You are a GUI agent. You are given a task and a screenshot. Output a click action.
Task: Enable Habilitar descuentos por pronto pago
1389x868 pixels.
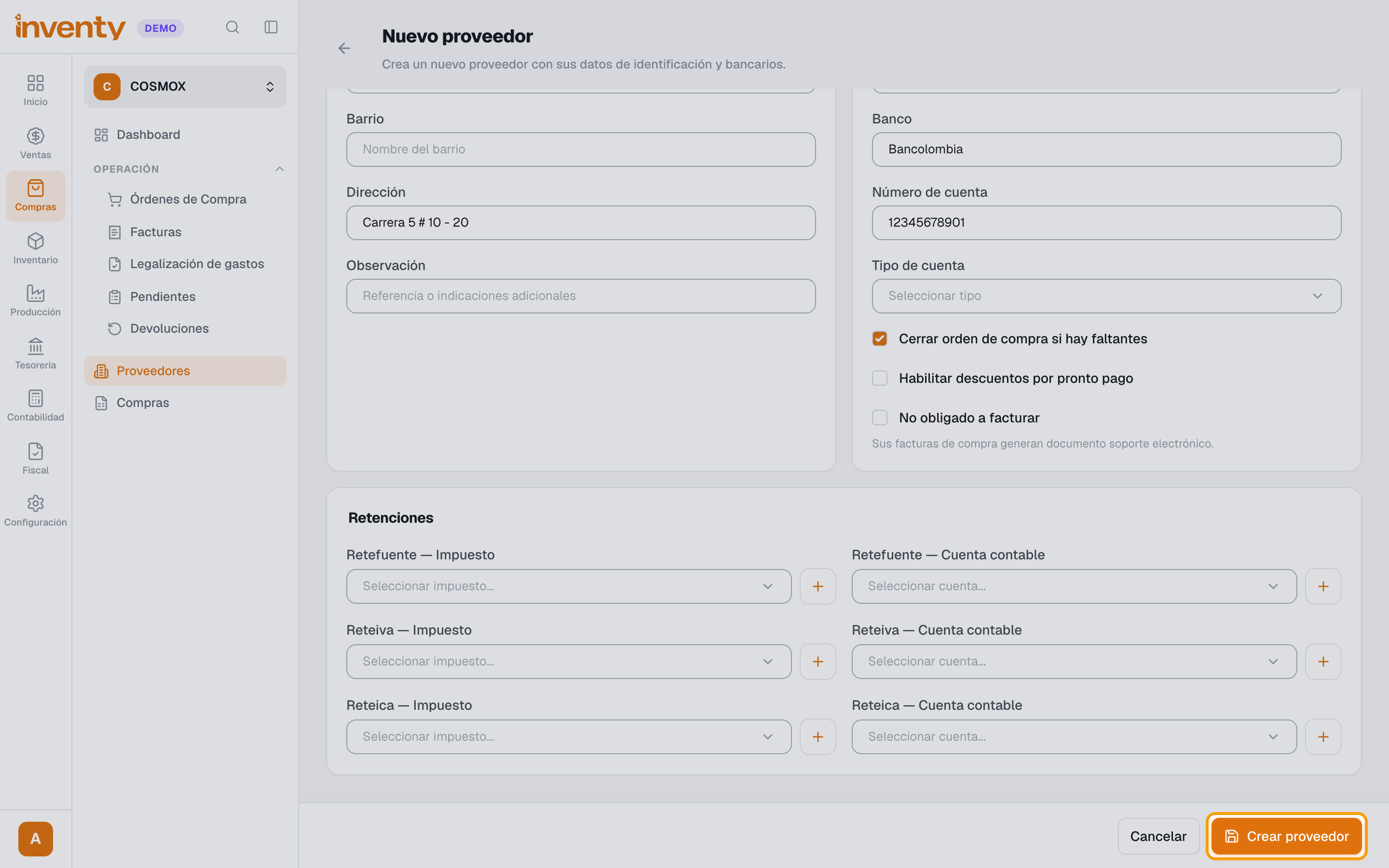[879, 379]
